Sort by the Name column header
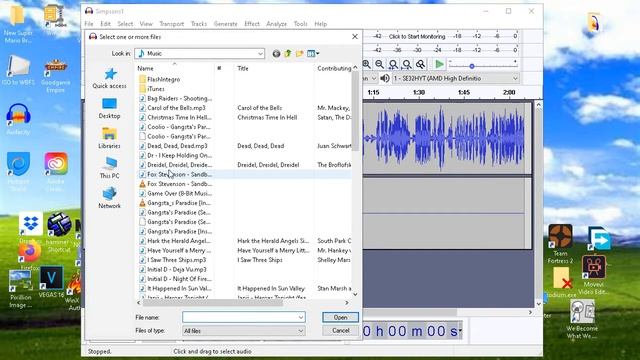 click(x=176, y=68)
